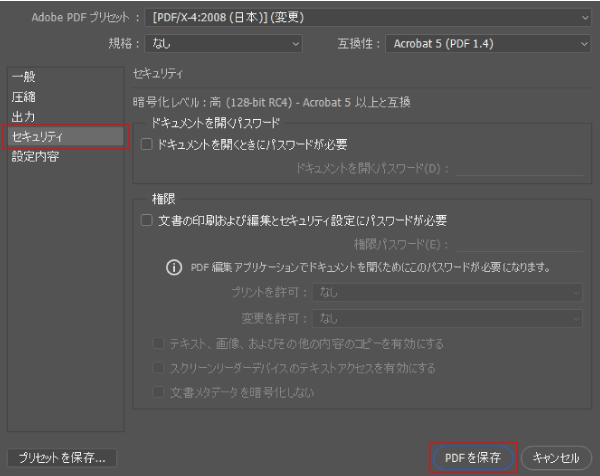The width and height of the screenshot is (600, 476).
Task: Select the 圧縮 category
Action: tap(66, 97)
